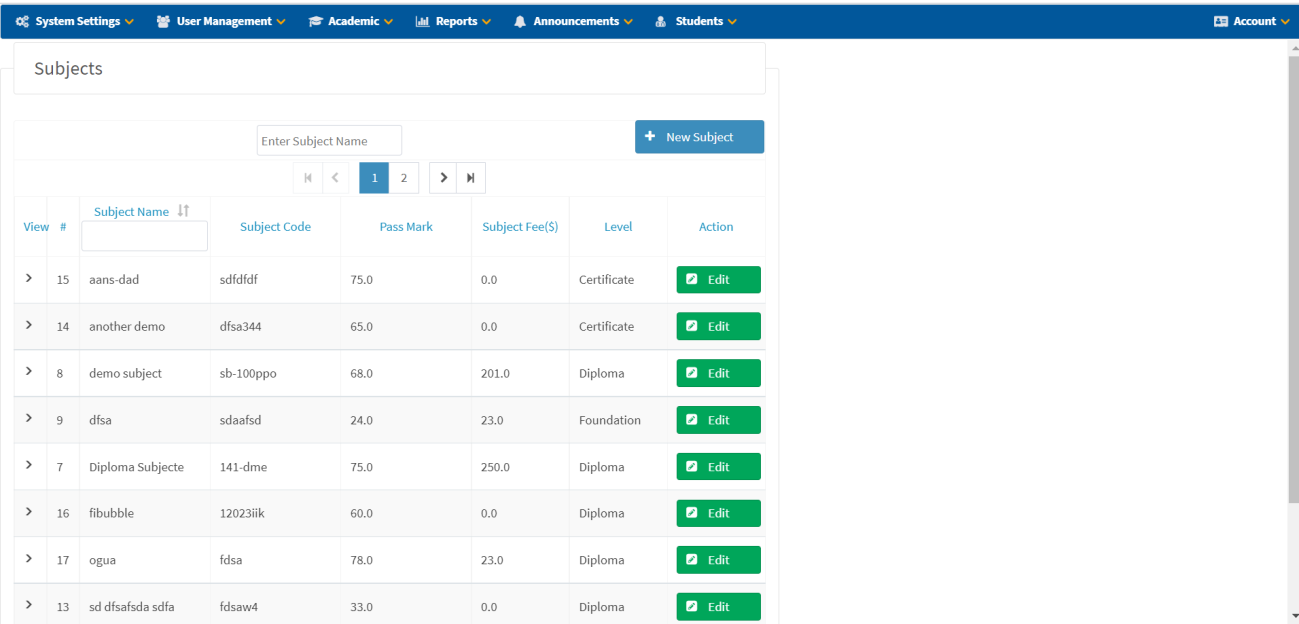The image size is (1299, 624).
Task: Expand the Diploma Subjecte row
Action: tap(29, 465)
